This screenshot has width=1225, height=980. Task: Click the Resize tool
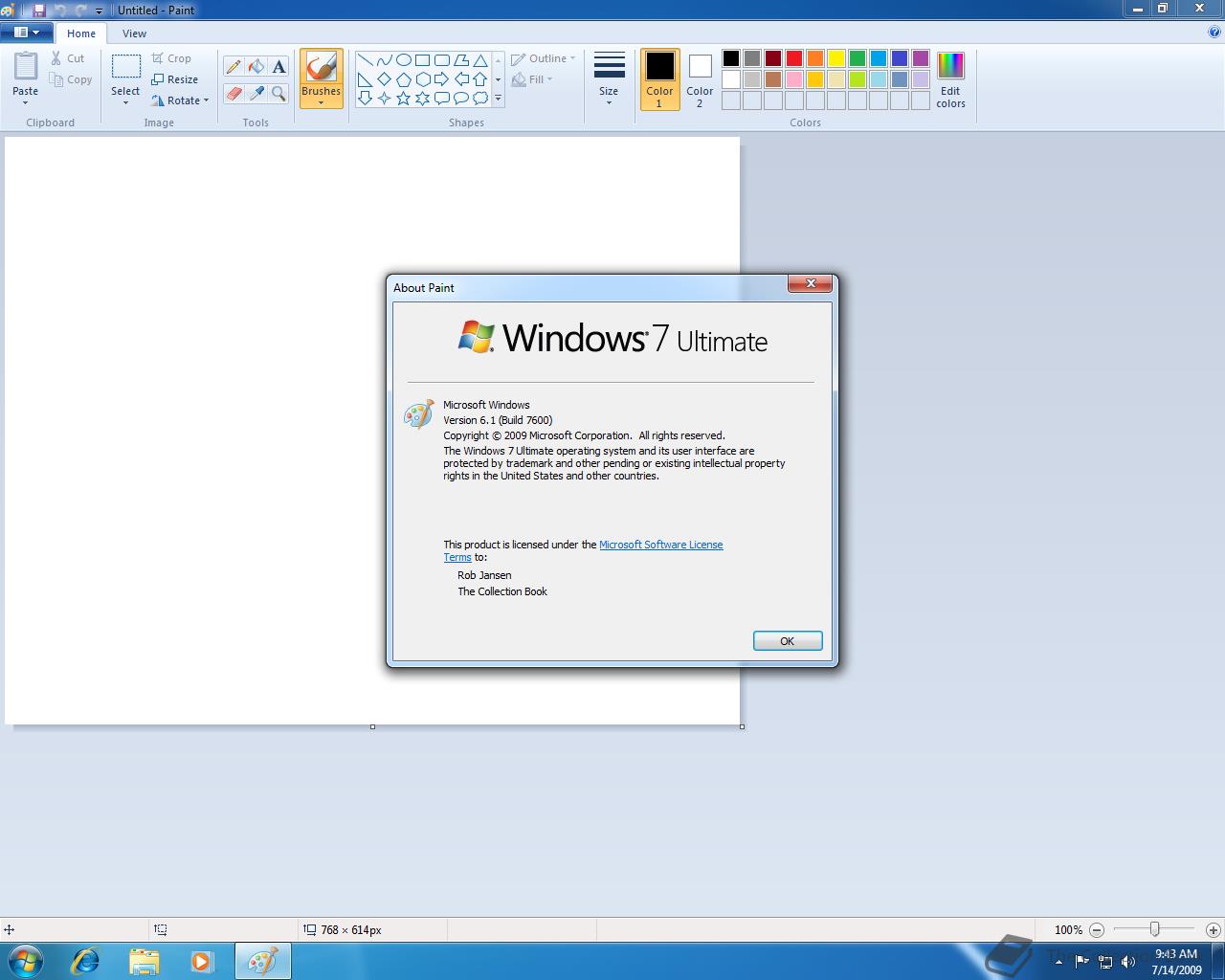[175, 79]
